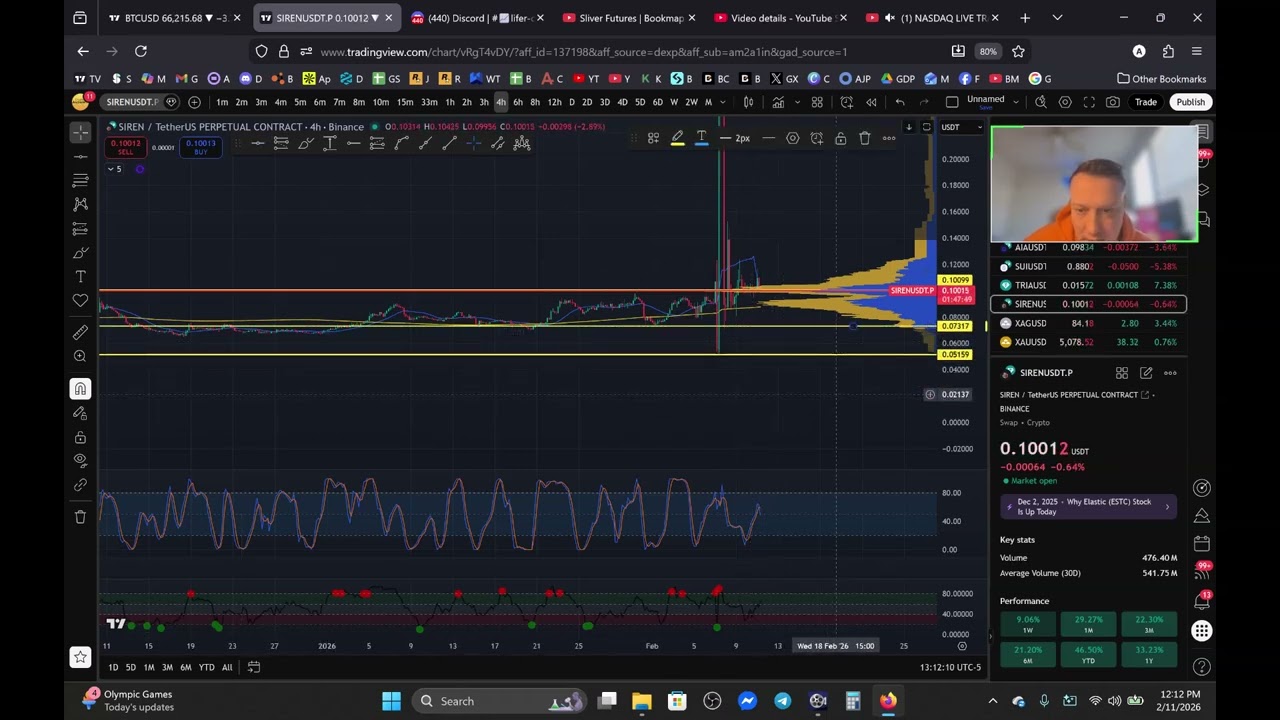This screenshot has width=1280, height=720.
Task: Open the heart icons tool in left sidebar
Action: click(x=80, y=301)
